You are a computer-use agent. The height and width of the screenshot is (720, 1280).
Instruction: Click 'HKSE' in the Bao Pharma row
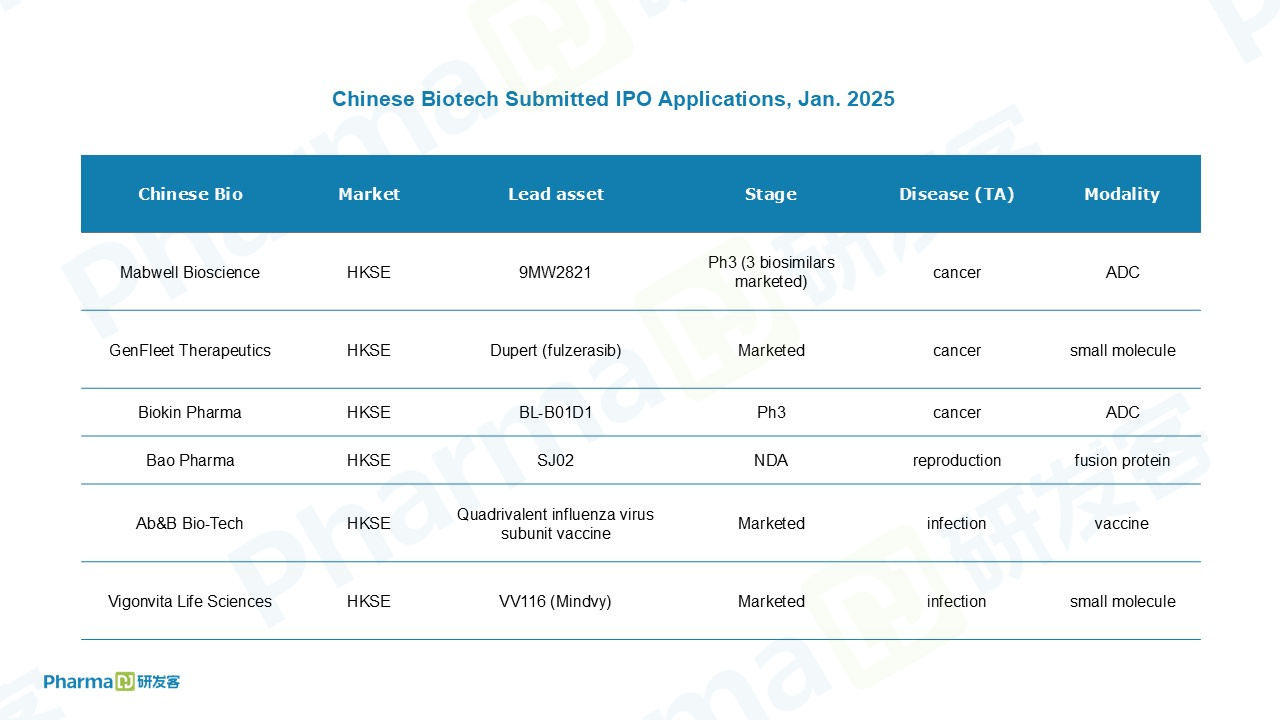[x=369, y=460]
